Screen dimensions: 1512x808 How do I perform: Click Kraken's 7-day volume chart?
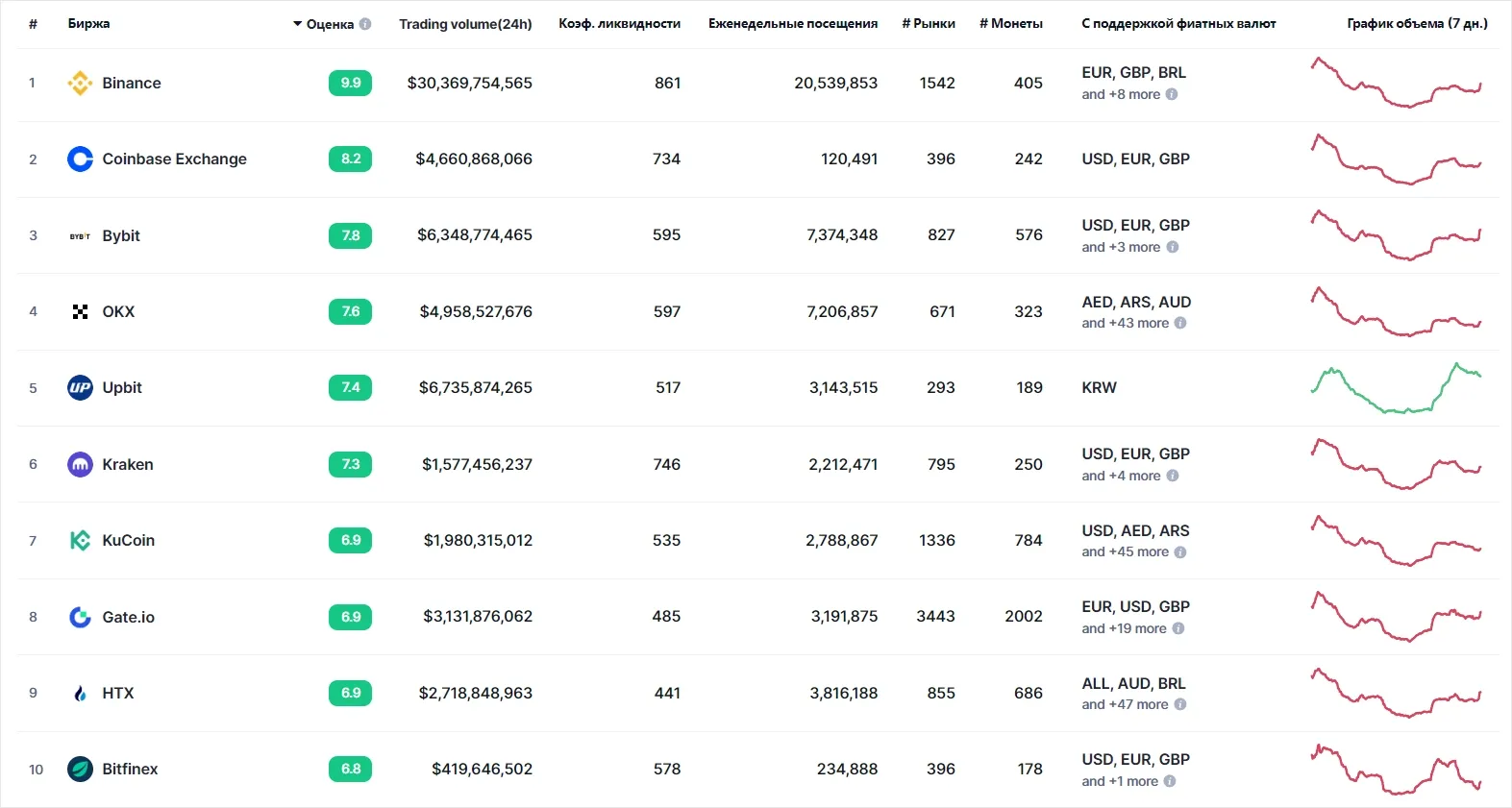pos(1397,464)
